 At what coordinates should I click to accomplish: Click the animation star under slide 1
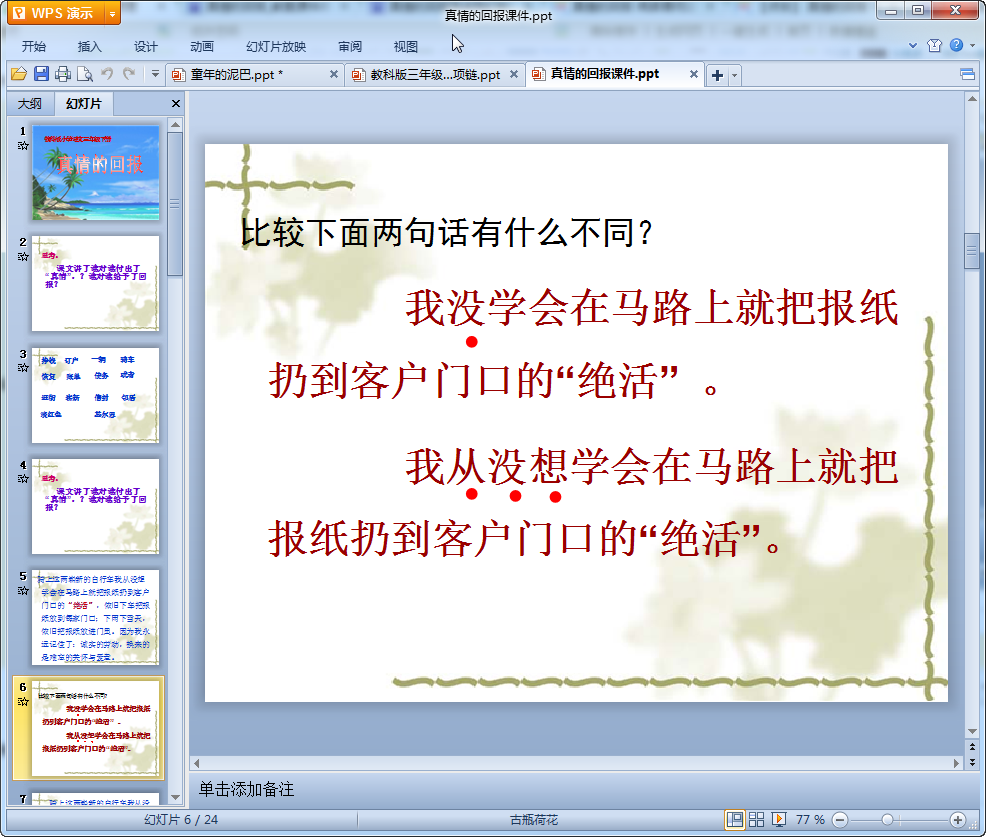(x=23, y=145)
